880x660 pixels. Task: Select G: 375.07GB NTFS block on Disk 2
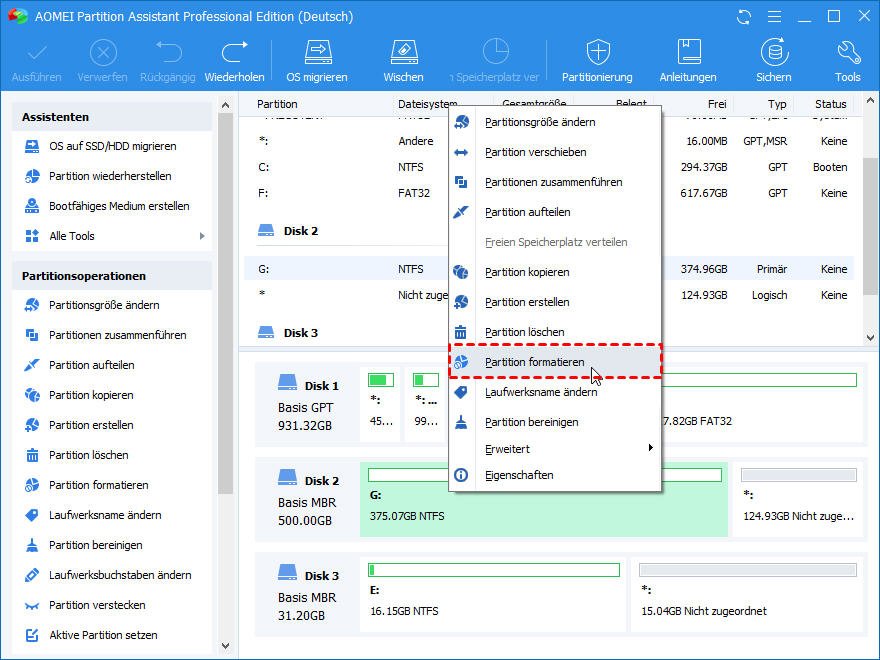[544, 500]
